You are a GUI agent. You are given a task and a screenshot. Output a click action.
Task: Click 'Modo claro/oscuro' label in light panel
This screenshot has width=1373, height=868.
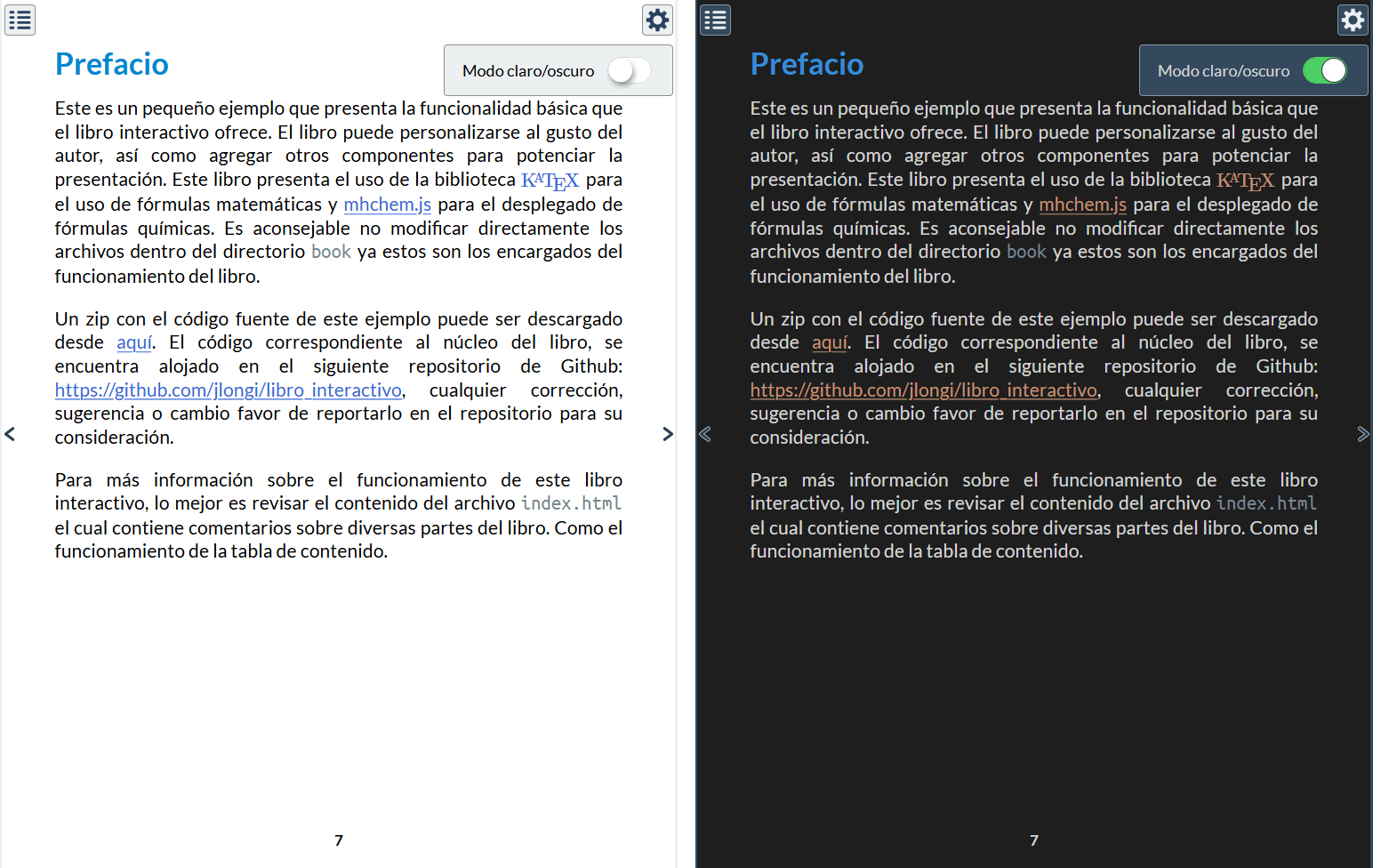tap(528, 71)
